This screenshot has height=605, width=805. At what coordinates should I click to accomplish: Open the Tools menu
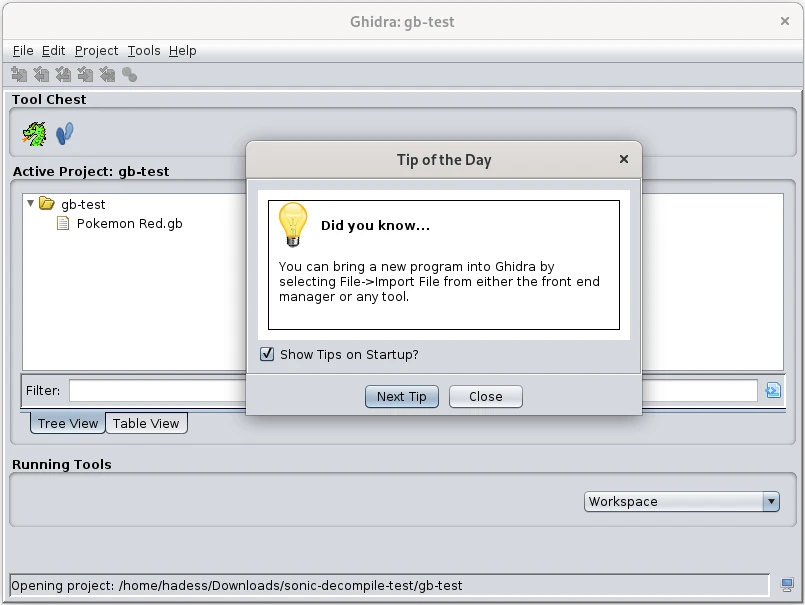pos(144,51)
